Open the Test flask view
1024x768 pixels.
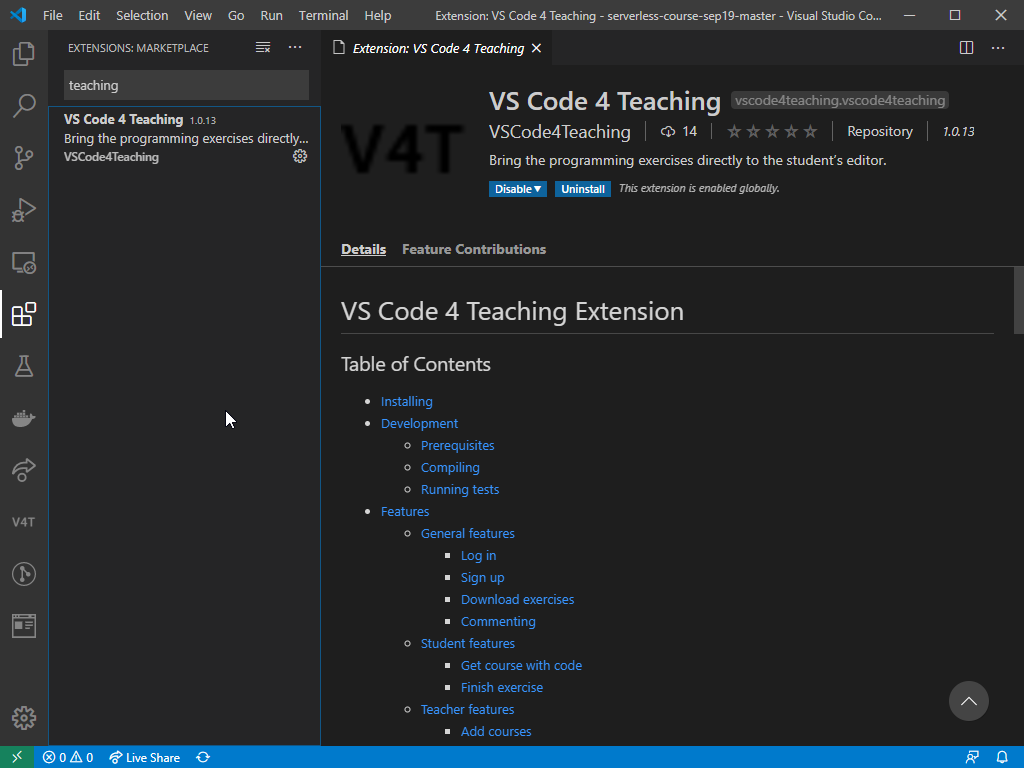(24, 366)
